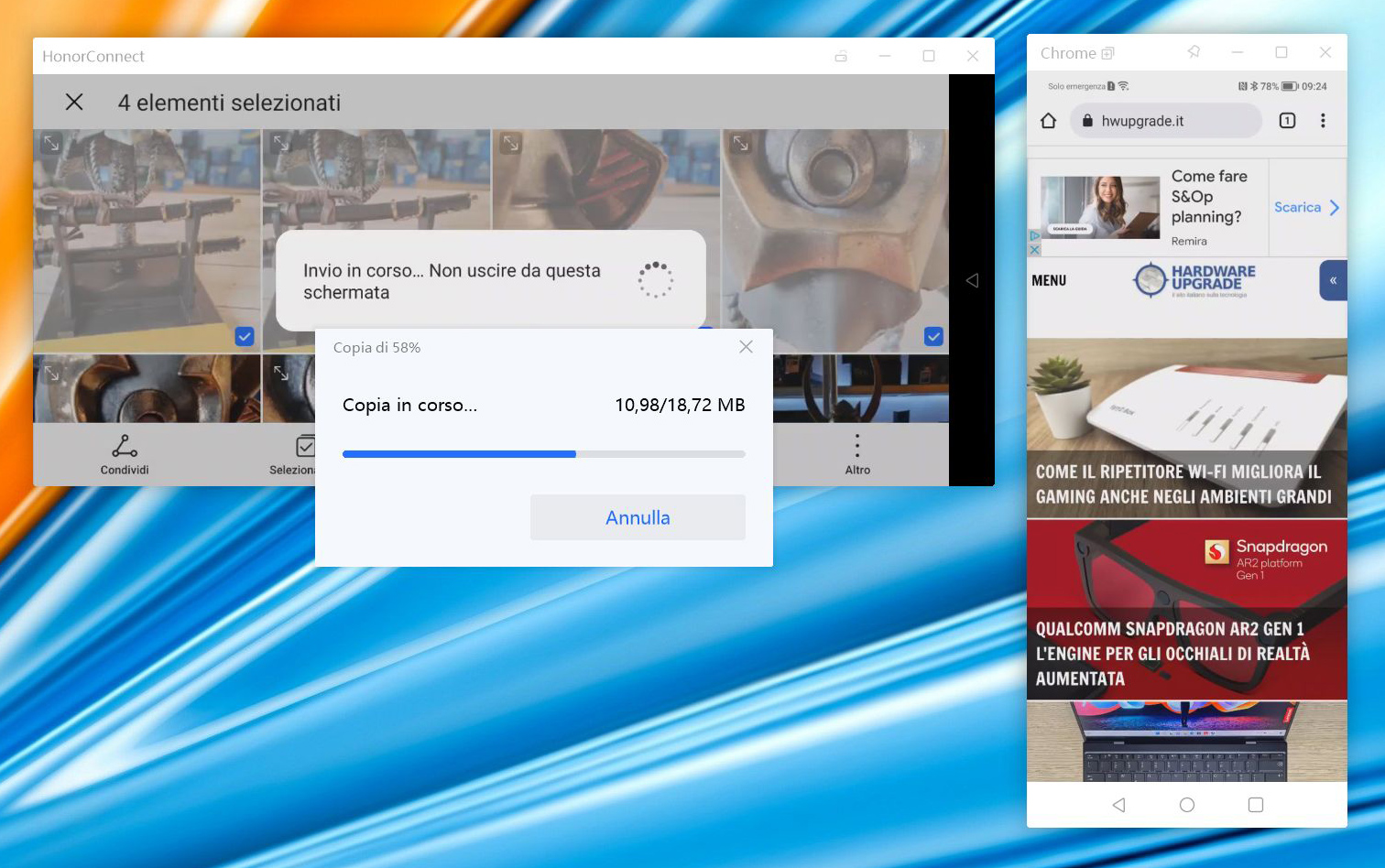Click the copy progress bar
The image size is (1385, 868).
pos(543,454)
